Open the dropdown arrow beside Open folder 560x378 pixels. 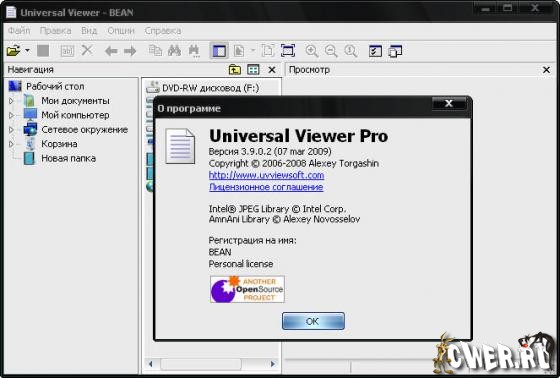[28, 50]
